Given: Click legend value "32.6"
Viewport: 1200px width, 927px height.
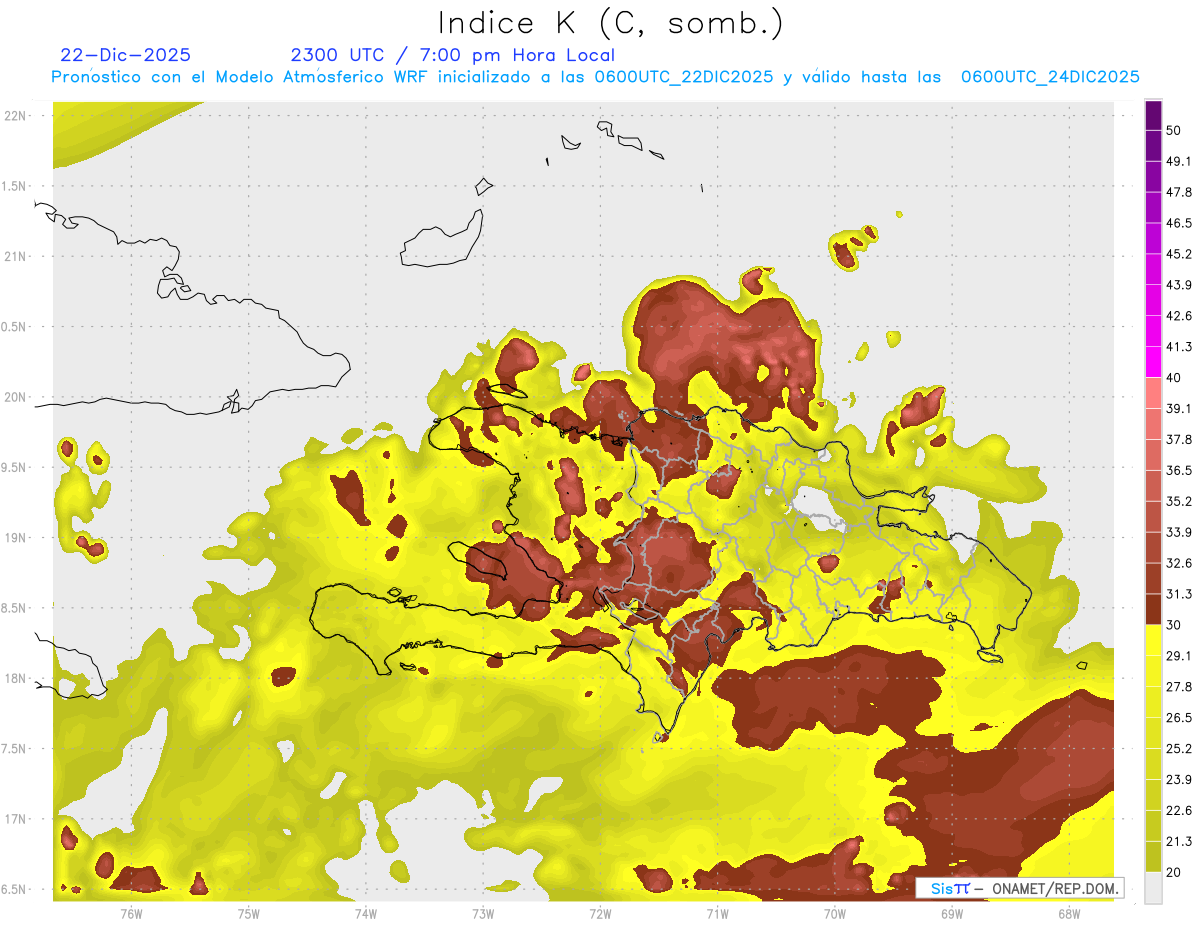Looking at the screenshot, I should 1179,564.
